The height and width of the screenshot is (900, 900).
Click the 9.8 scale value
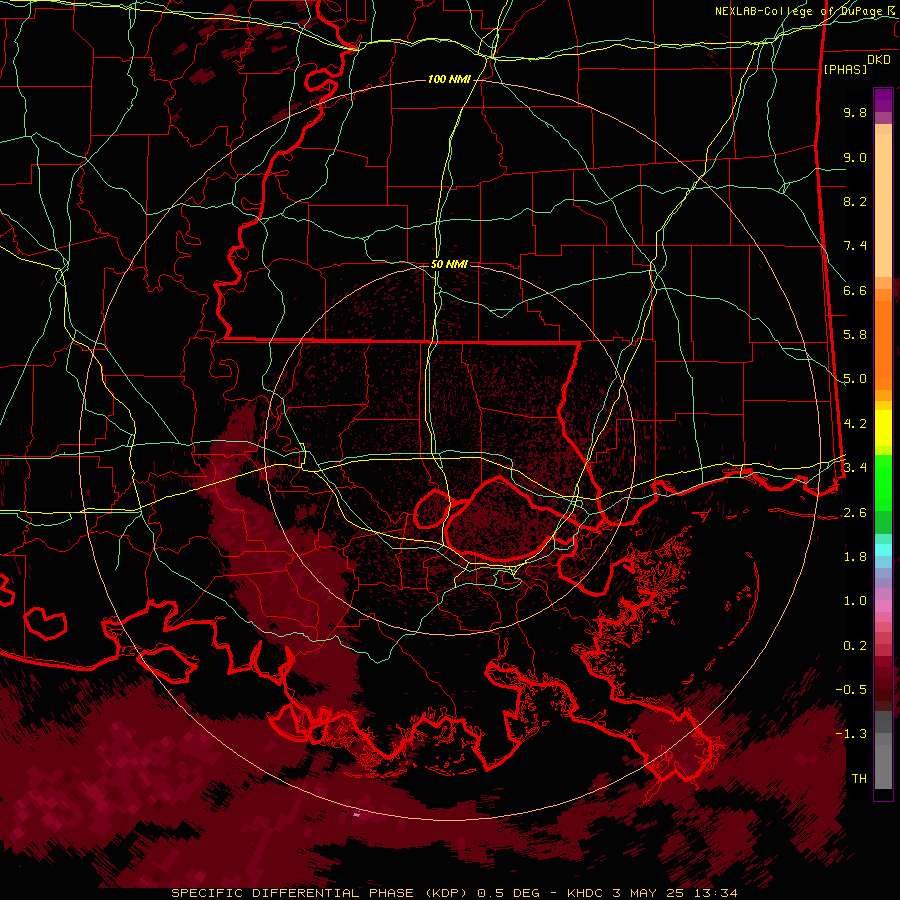tap(855, 112)
